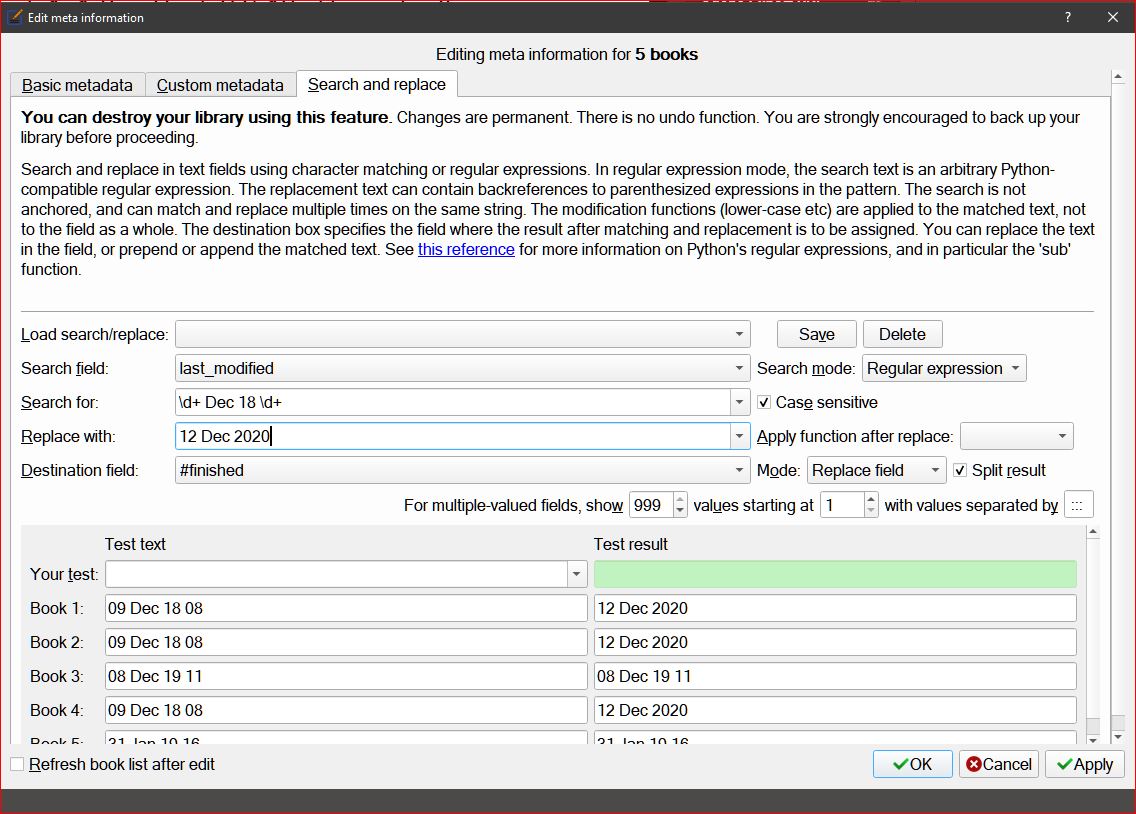The height and width of the screenshot is (814, 1136).
Task: Click the show values field containing 999
Action: pos(651,505)
